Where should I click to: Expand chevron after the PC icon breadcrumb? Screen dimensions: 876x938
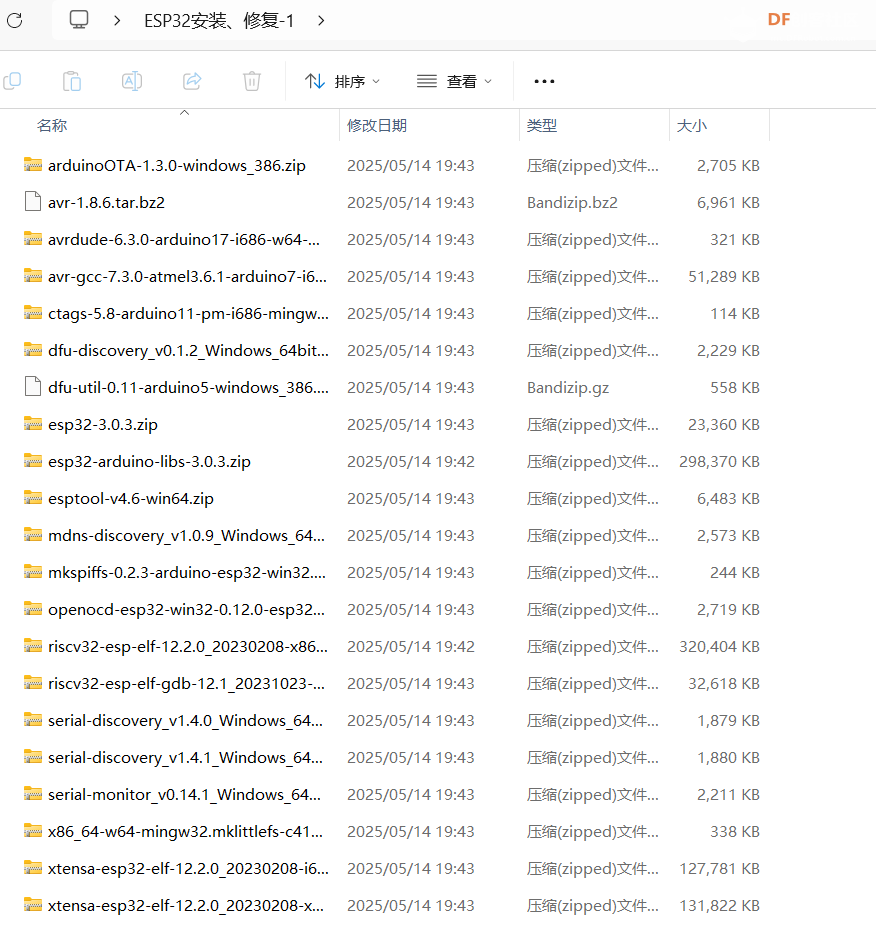tap(117, 21)
